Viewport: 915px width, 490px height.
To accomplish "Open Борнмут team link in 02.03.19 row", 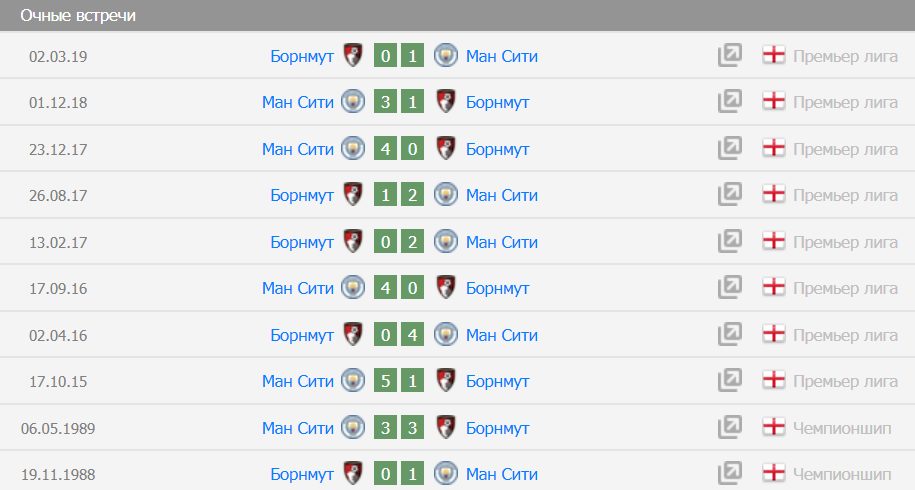I will (302, 56).
